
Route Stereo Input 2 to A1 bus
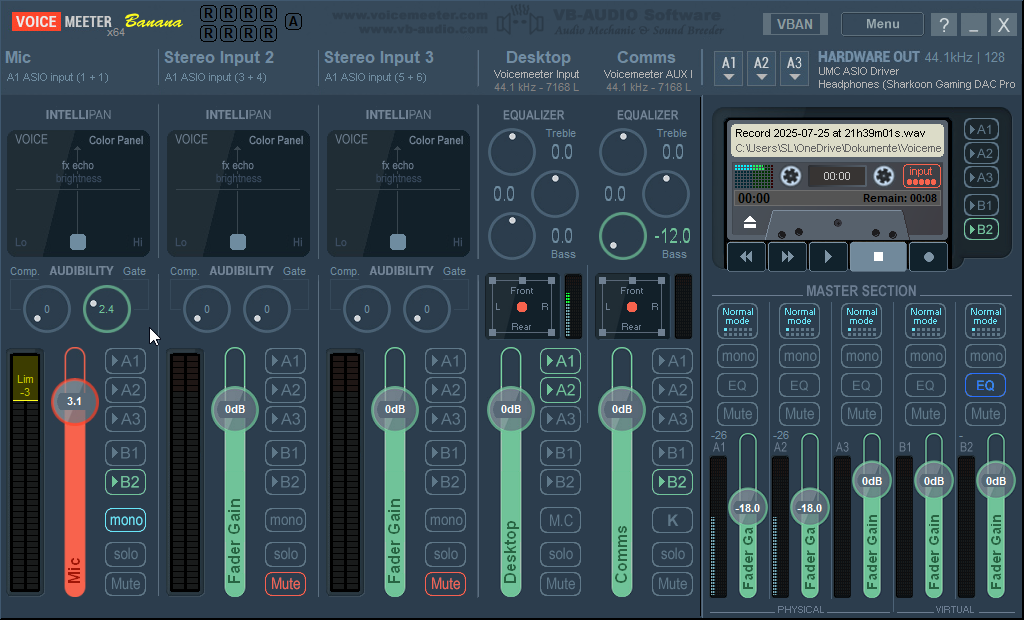tap(285, 361)
